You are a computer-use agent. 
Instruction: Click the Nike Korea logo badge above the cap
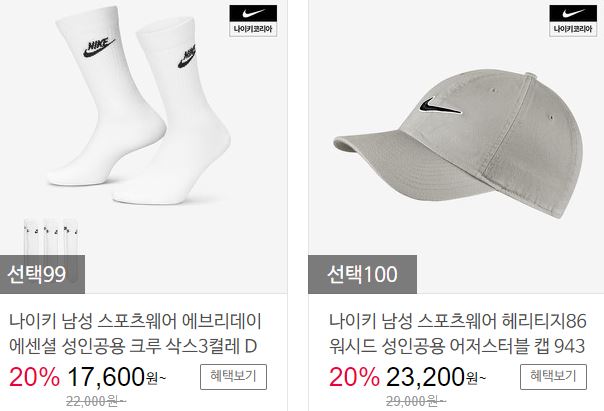(573, 21)
